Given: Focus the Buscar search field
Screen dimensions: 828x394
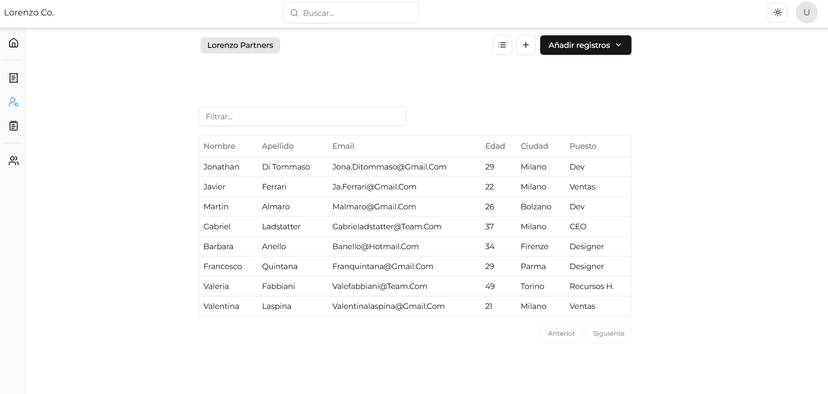Looking at the screenshot, I should click(x=351, y=13).
